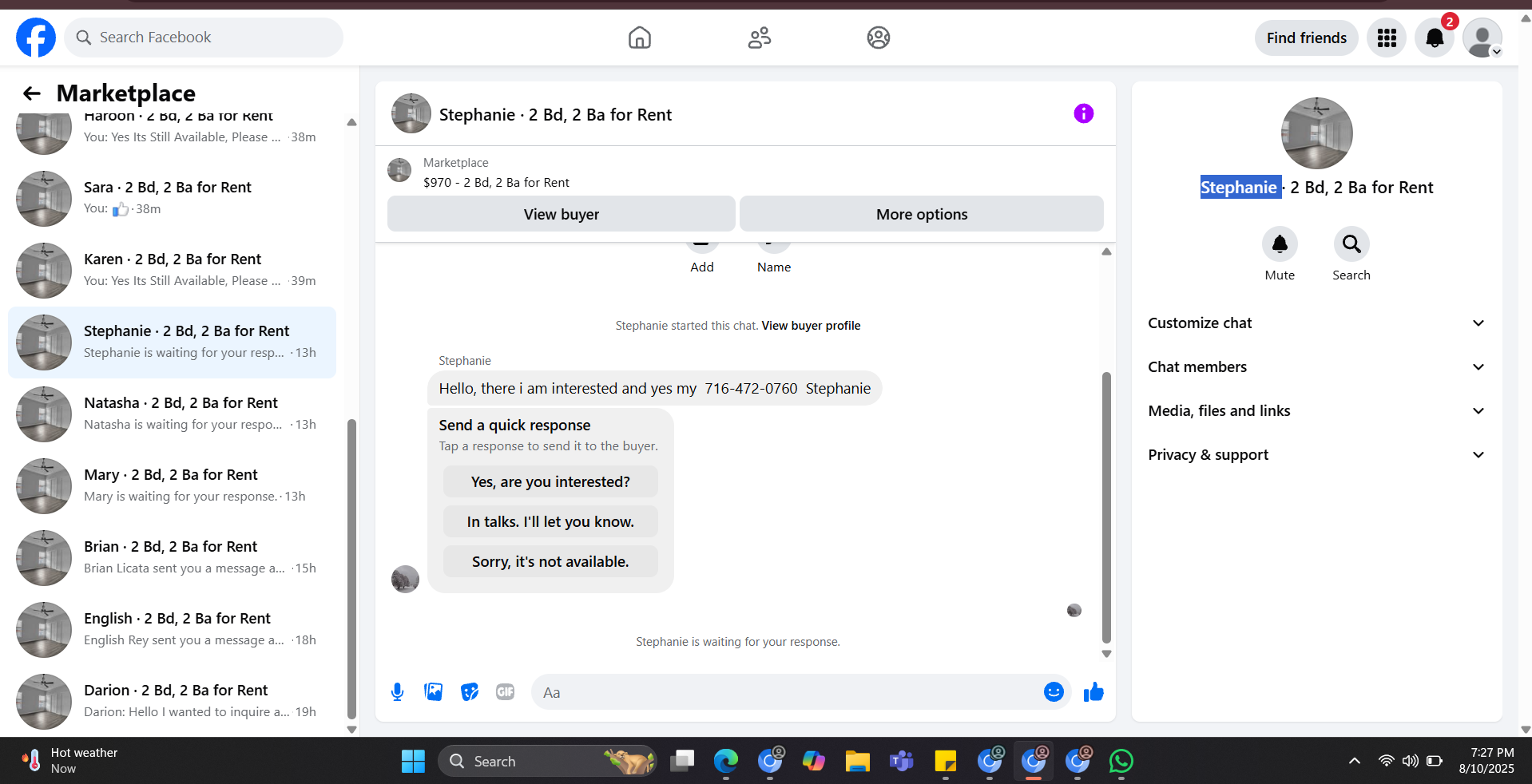
Task: Send quick reply 'Sorry, it's not available.'
Action: [x=550, y=561]
